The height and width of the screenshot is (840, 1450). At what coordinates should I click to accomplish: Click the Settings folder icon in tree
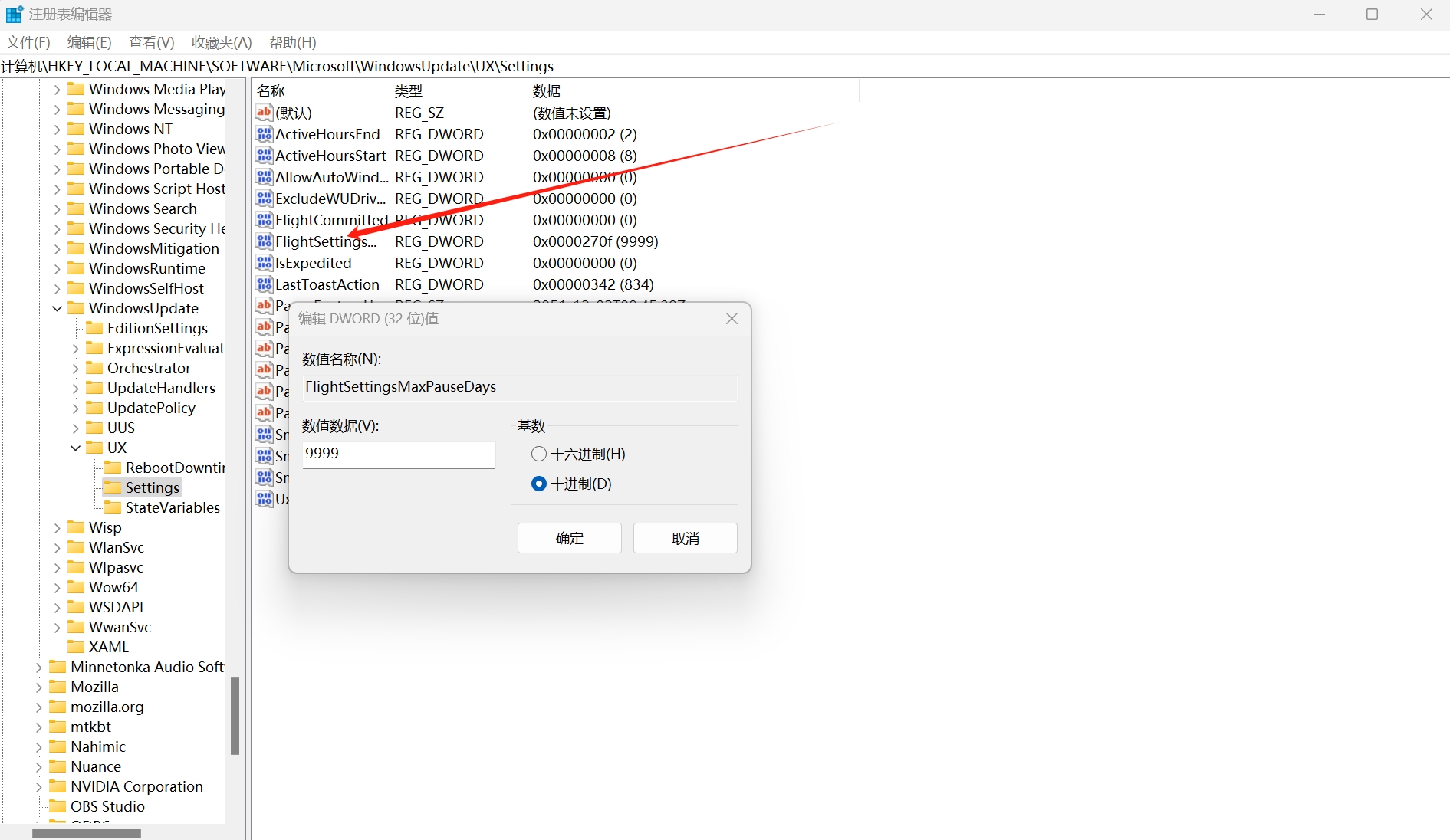113,487
